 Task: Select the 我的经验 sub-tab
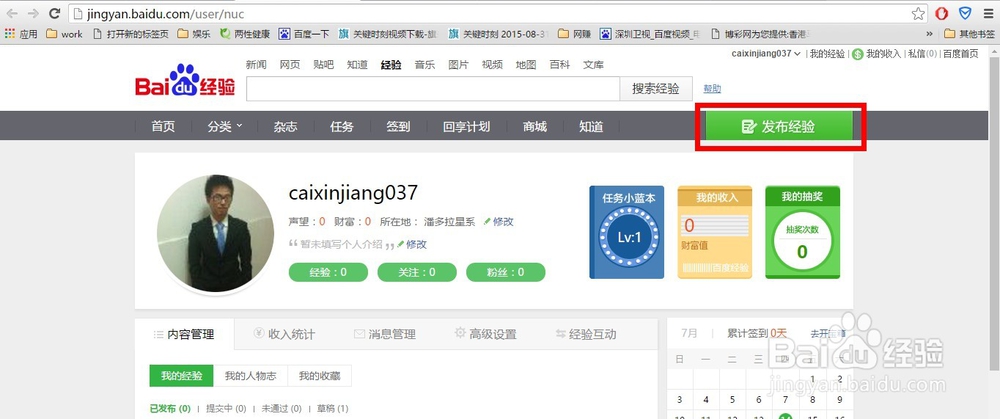point(182,376)
